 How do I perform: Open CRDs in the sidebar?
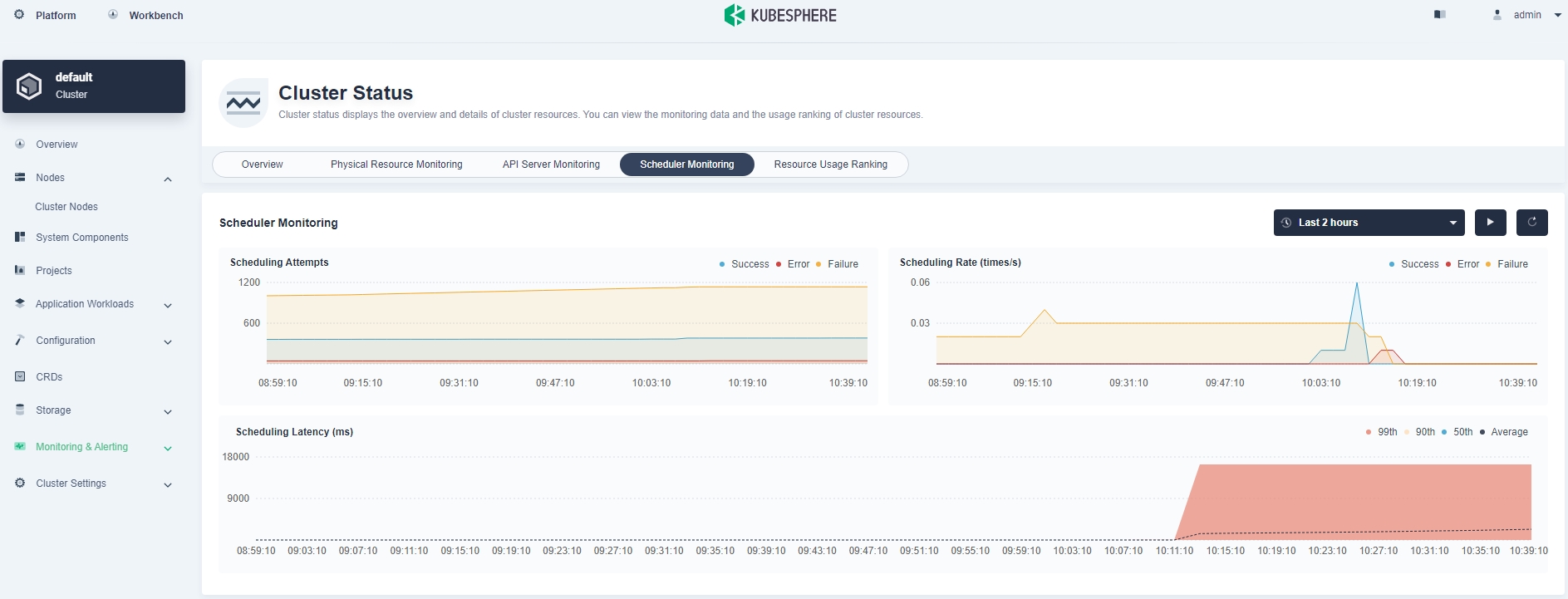click(x=49, y=377)
